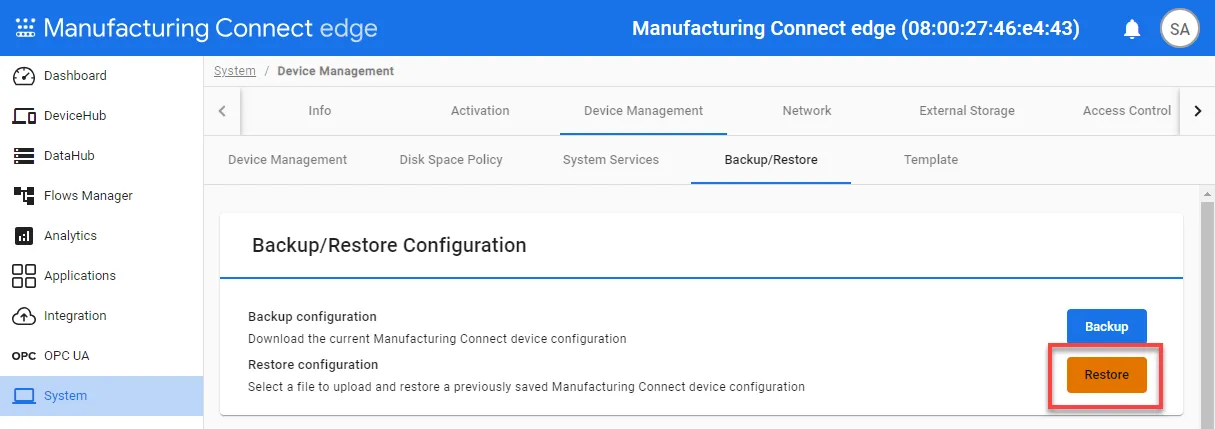Open OPC UA from the sidebar
The image size is (1215, 429).
pos(101,356)
